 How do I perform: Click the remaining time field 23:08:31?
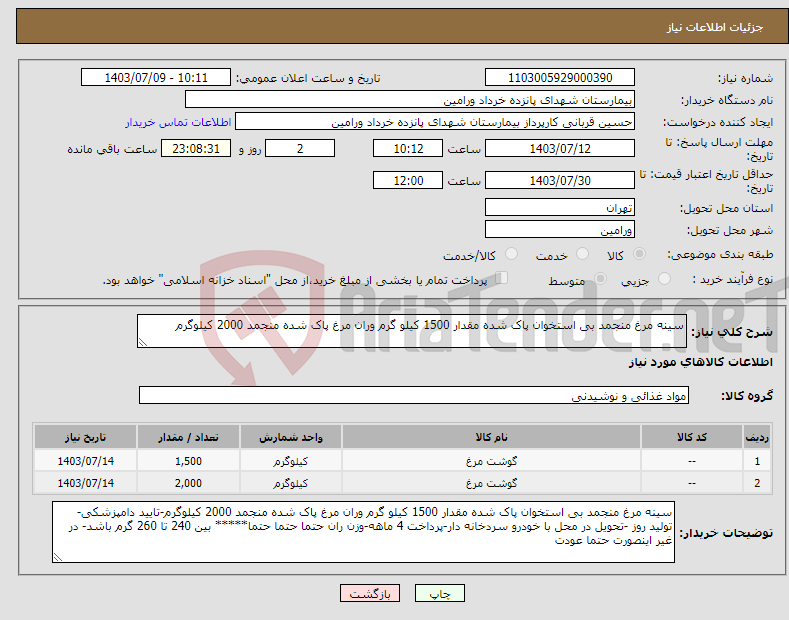[196, 148]
